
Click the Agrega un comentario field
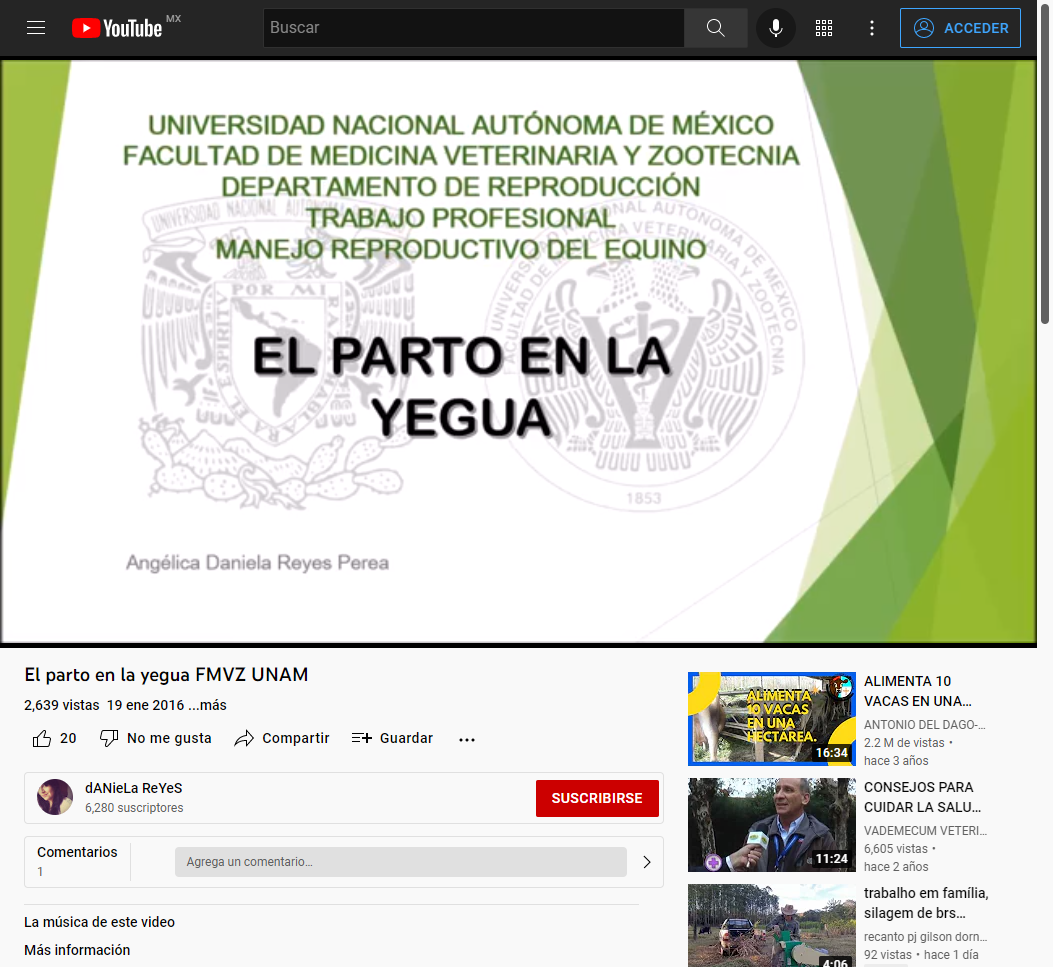click(x=401, y=862)
